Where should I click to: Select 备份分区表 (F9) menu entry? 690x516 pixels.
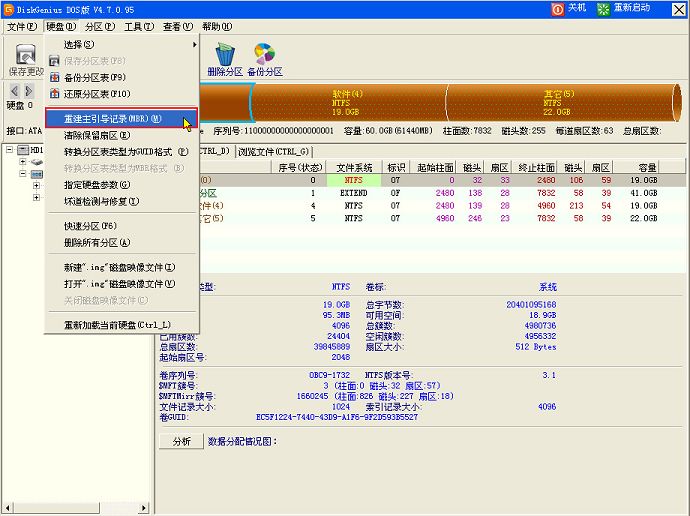[x=95, y=77]
